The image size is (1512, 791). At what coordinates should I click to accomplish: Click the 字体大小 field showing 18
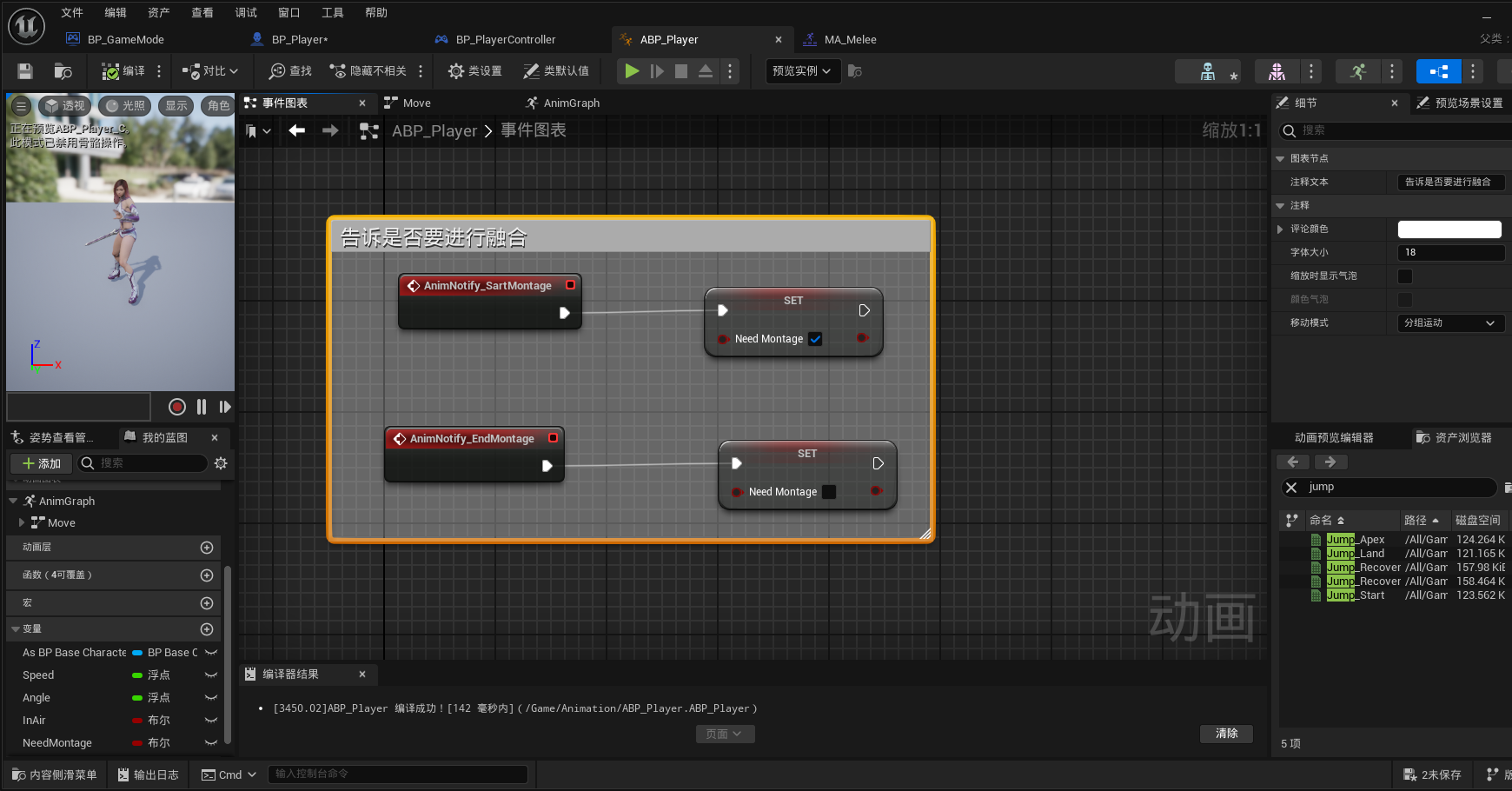[x=1450, y=253]
